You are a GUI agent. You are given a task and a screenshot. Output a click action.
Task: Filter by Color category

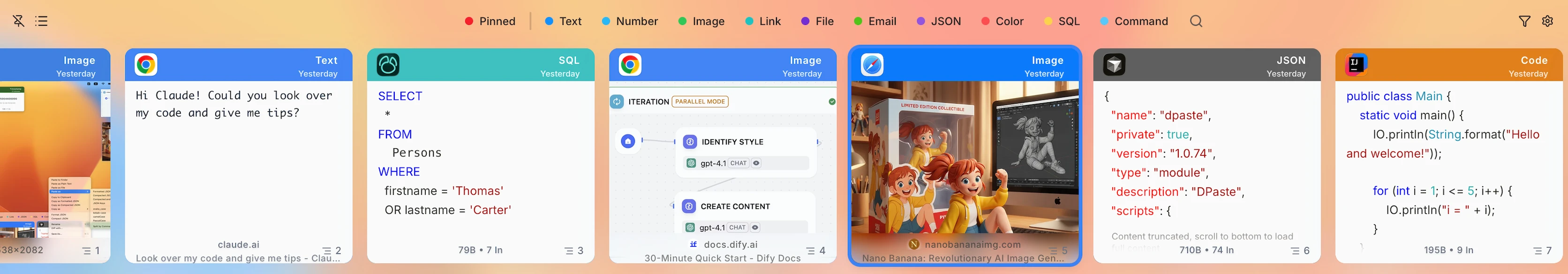(x=1002, y=21)
